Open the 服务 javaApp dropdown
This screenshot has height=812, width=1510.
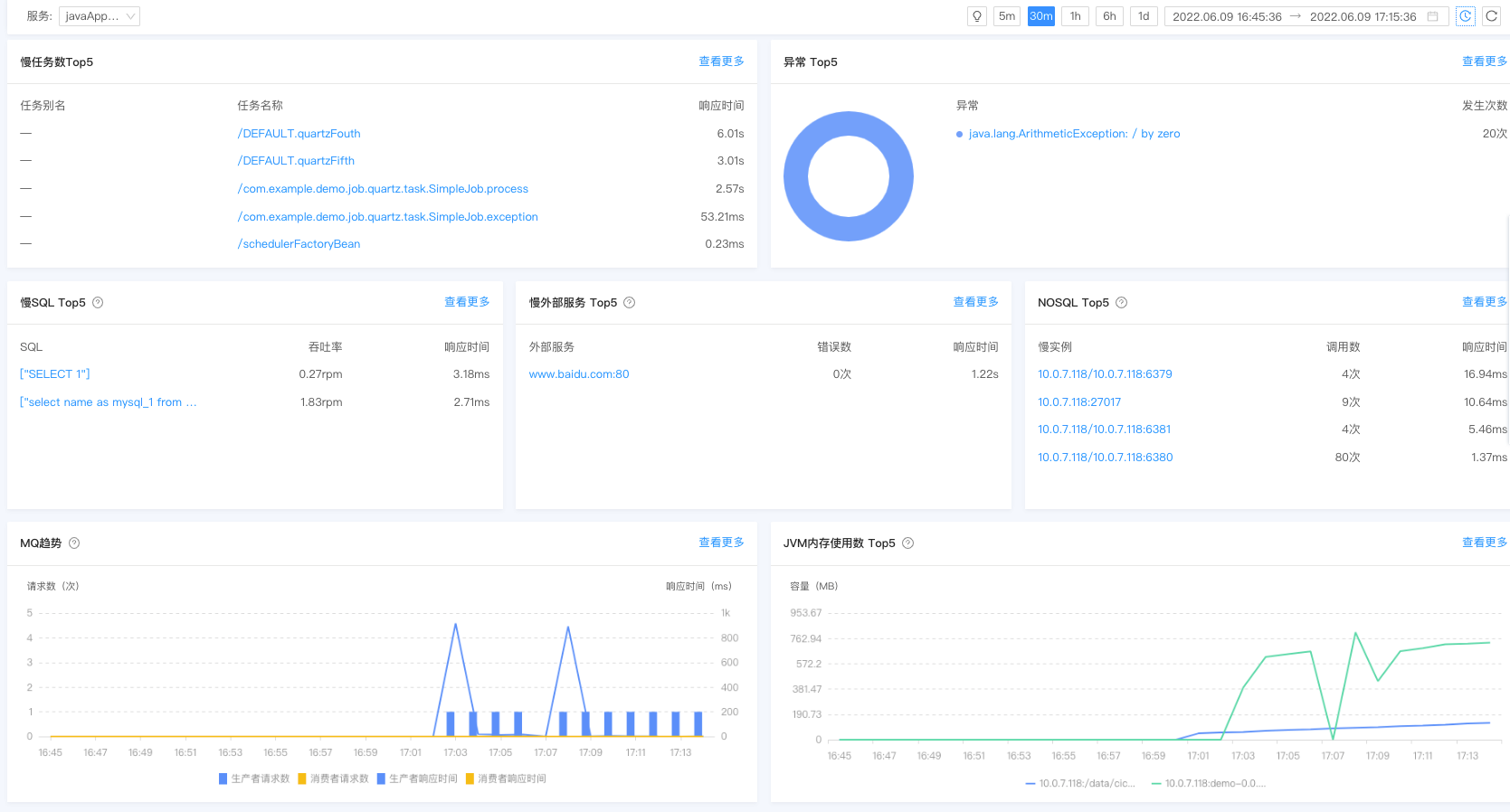100,16
